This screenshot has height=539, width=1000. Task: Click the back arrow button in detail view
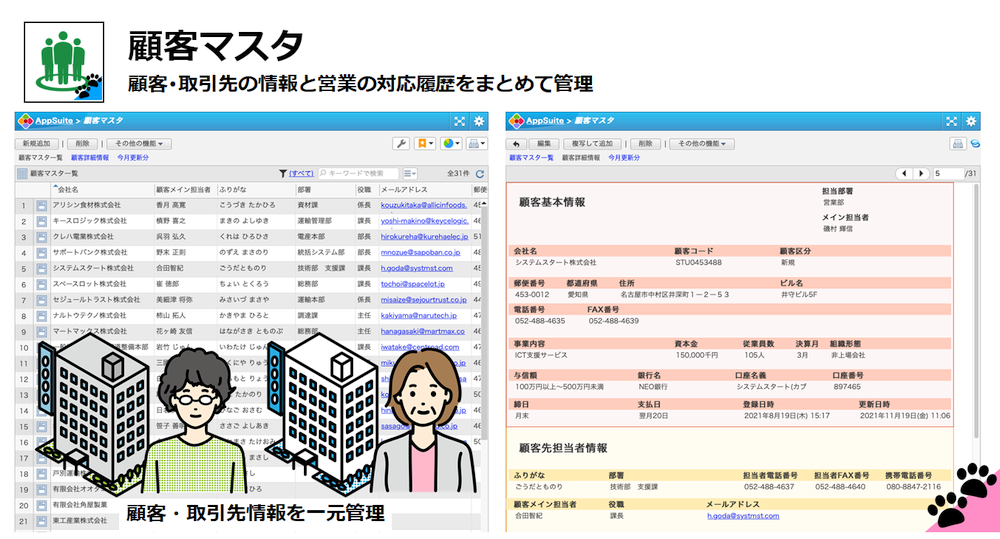point(518,144)
